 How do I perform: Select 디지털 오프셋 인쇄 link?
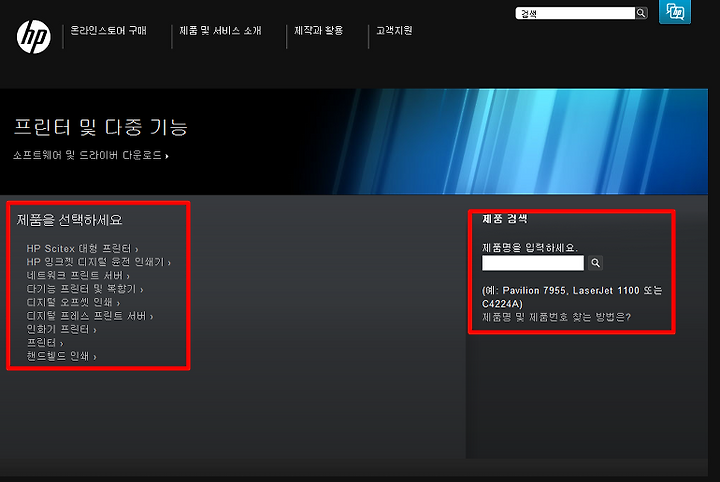tap(73, 303)
